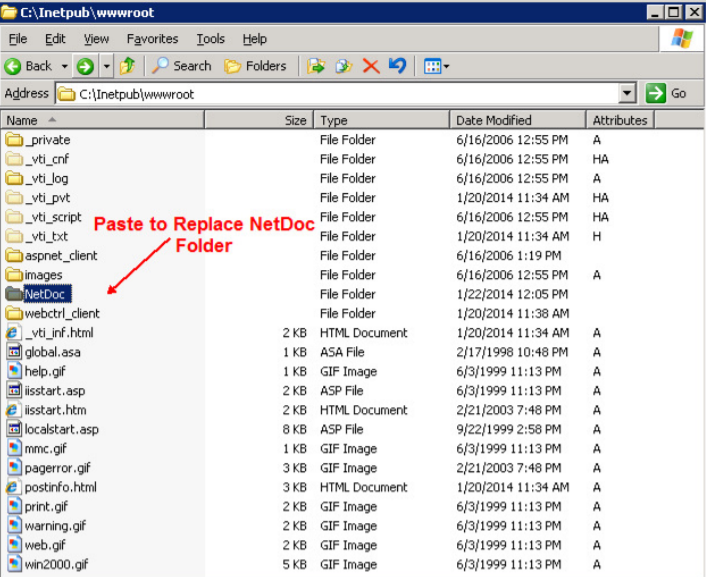Click the address field showing C:\Inetpub\wwwroot
This screenshot has width=706, height=577.
[x=338, y=94]
